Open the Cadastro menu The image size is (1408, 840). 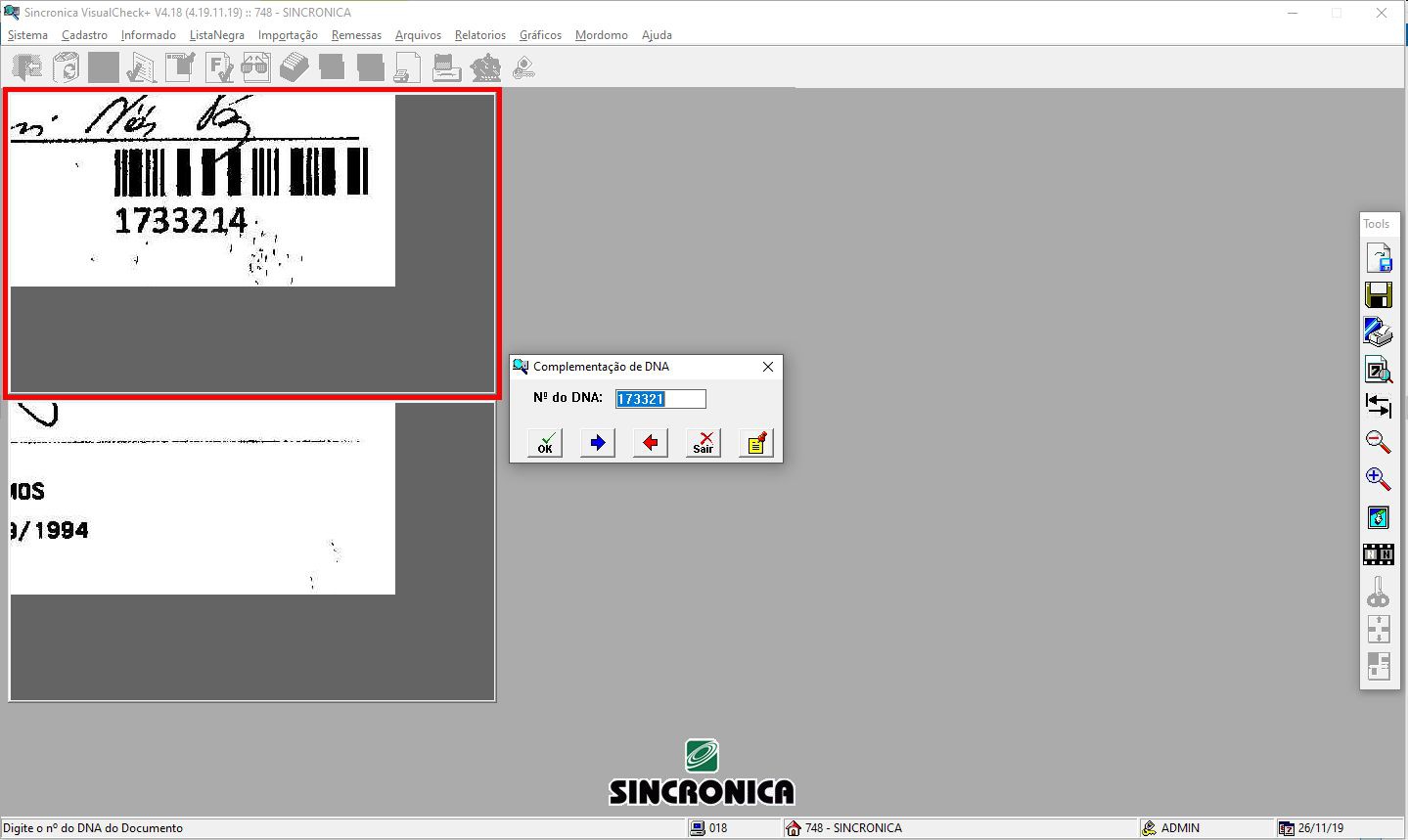click(x=84, y=35)
